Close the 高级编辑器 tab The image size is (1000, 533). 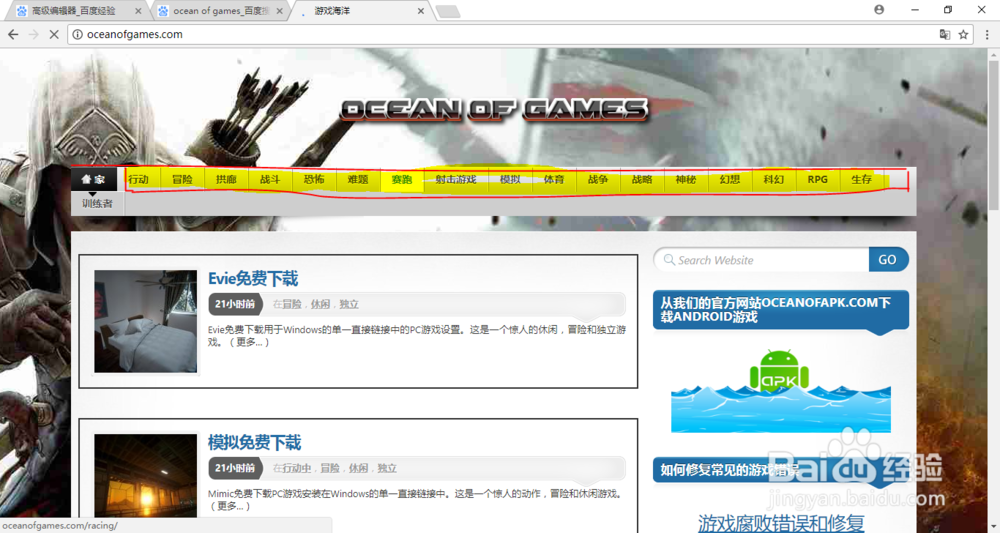[138, 11]
